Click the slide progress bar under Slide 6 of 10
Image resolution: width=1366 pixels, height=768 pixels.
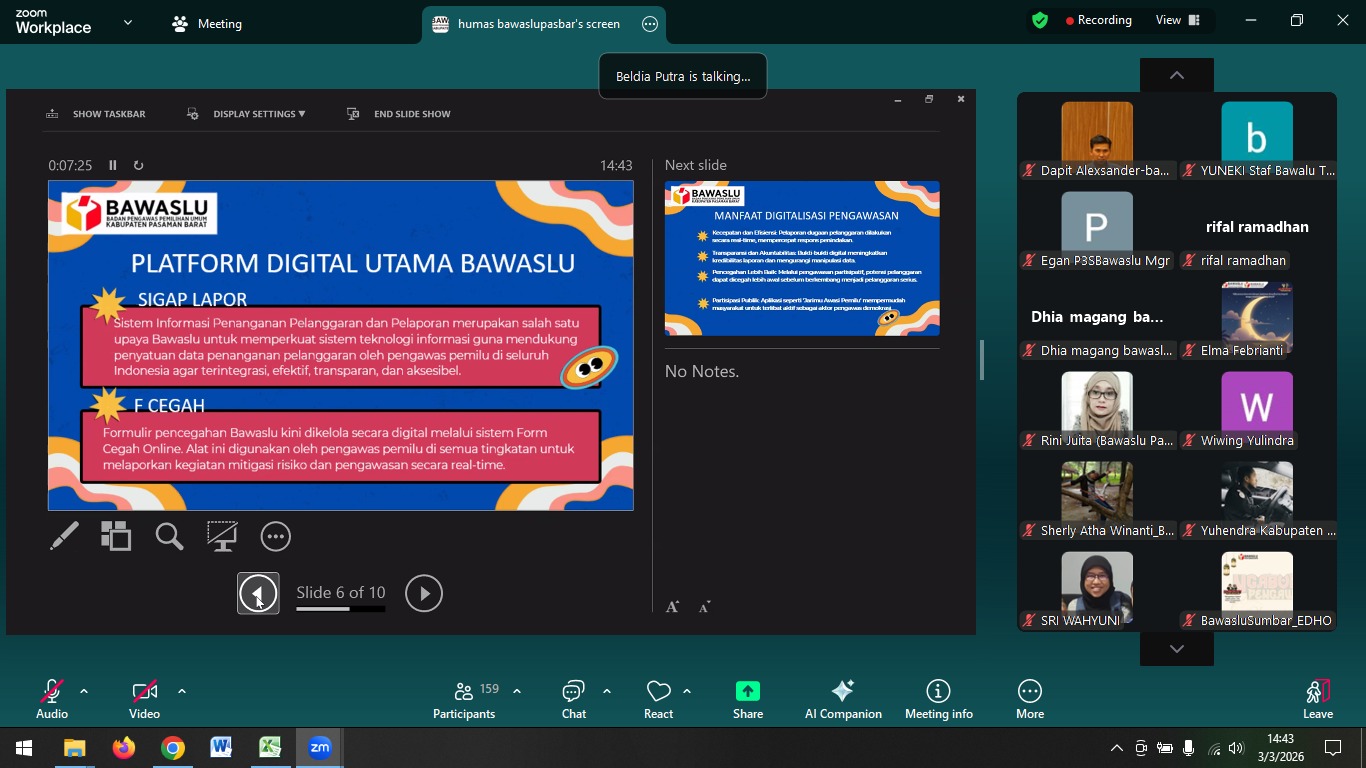[x=340, y=609]
